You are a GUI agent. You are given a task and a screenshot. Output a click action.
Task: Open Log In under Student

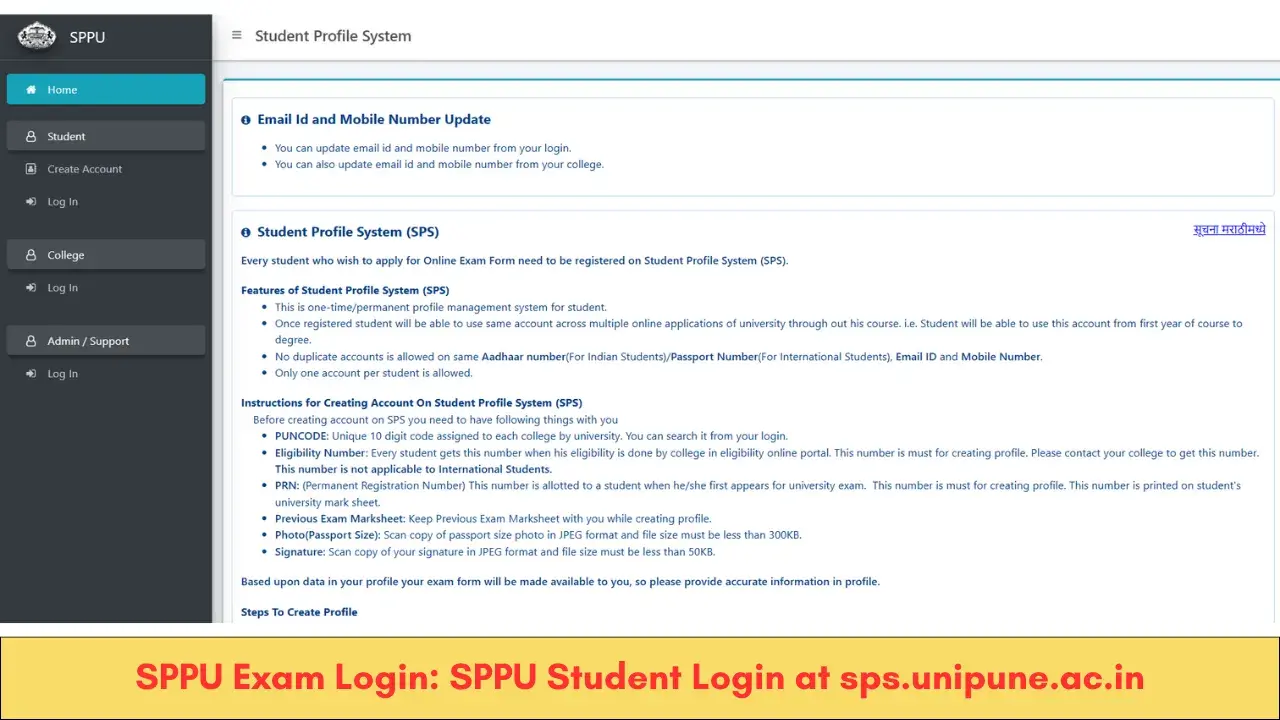coord(62,202)
